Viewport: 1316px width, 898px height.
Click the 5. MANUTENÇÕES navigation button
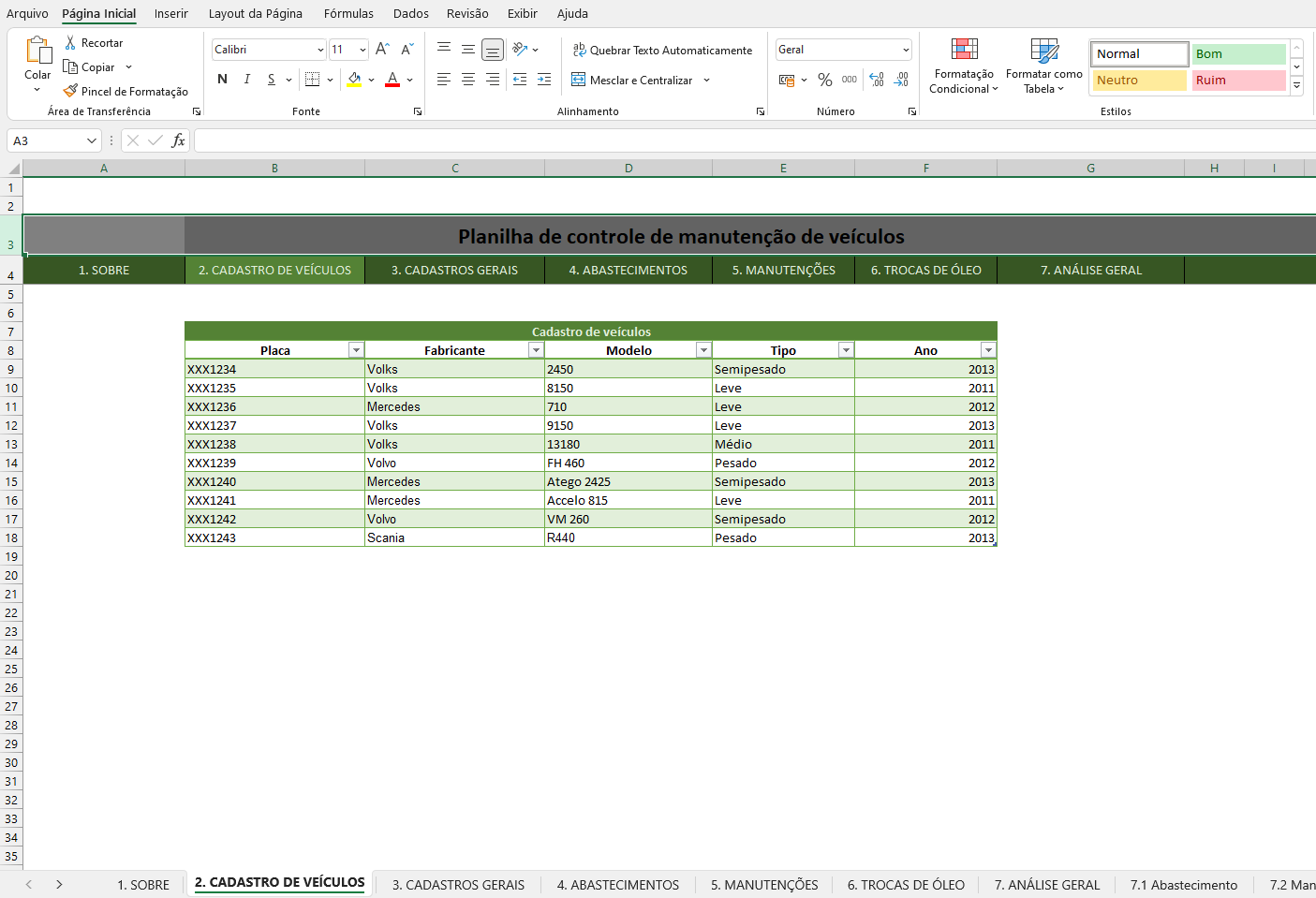pos(783,270)
